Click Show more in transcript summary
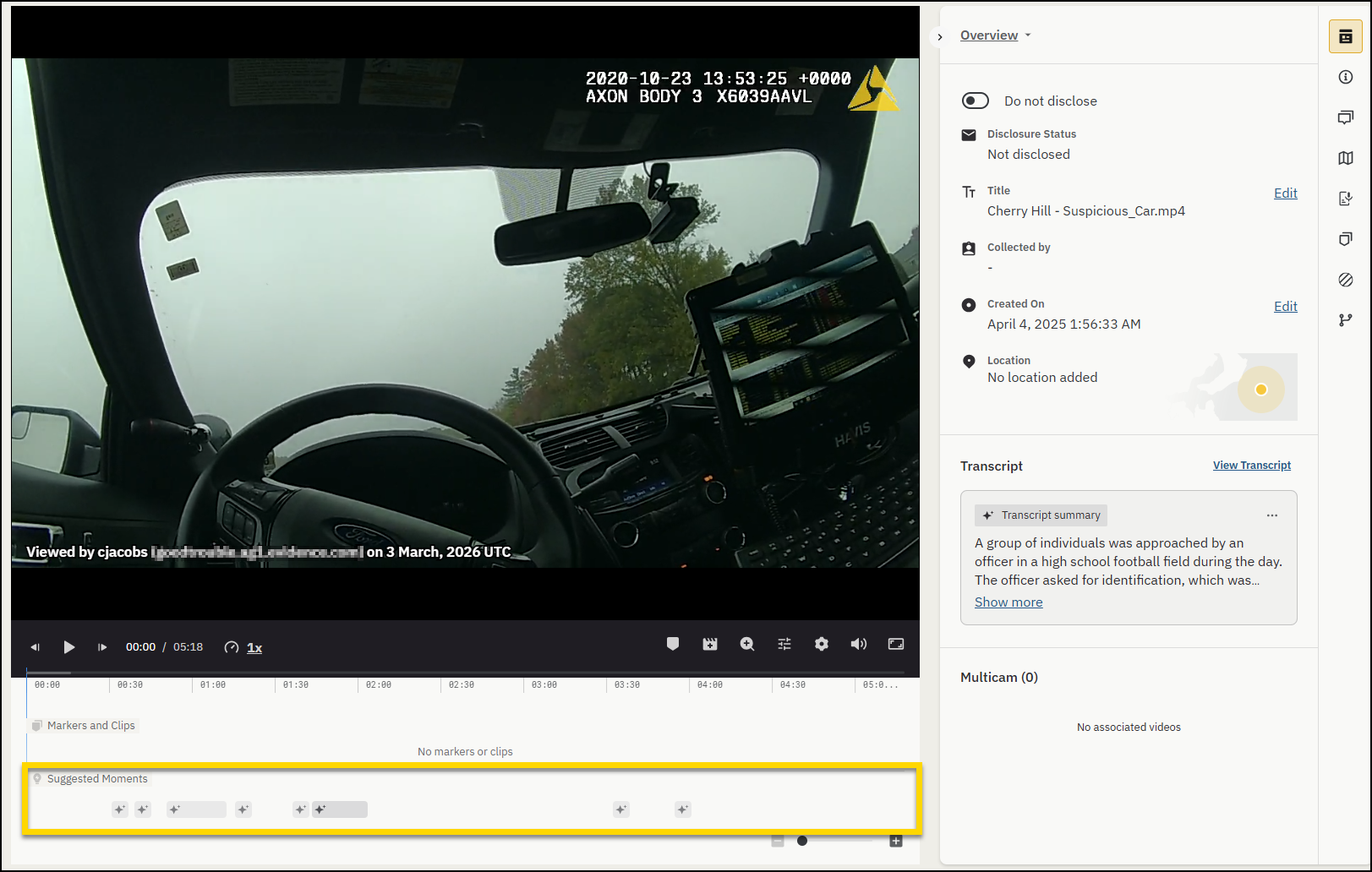 coord(1009,602)
